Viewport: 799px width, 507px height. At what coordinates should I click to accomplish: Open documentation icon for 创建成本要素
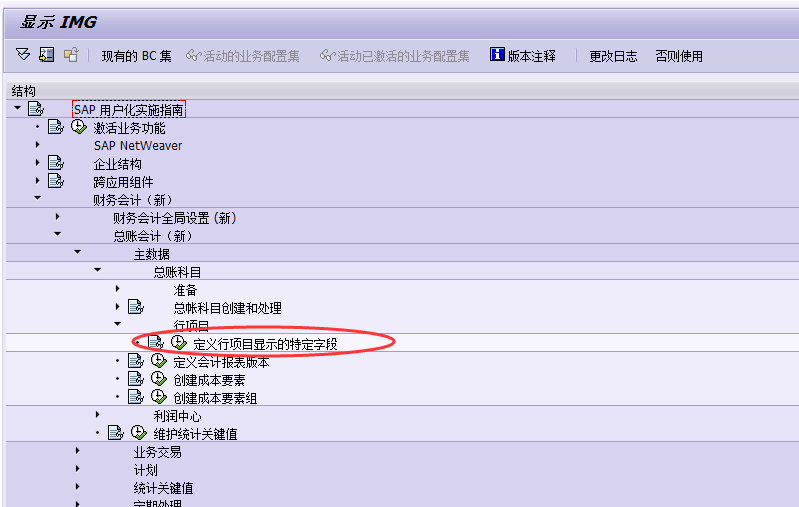click(x=136, y=379)
